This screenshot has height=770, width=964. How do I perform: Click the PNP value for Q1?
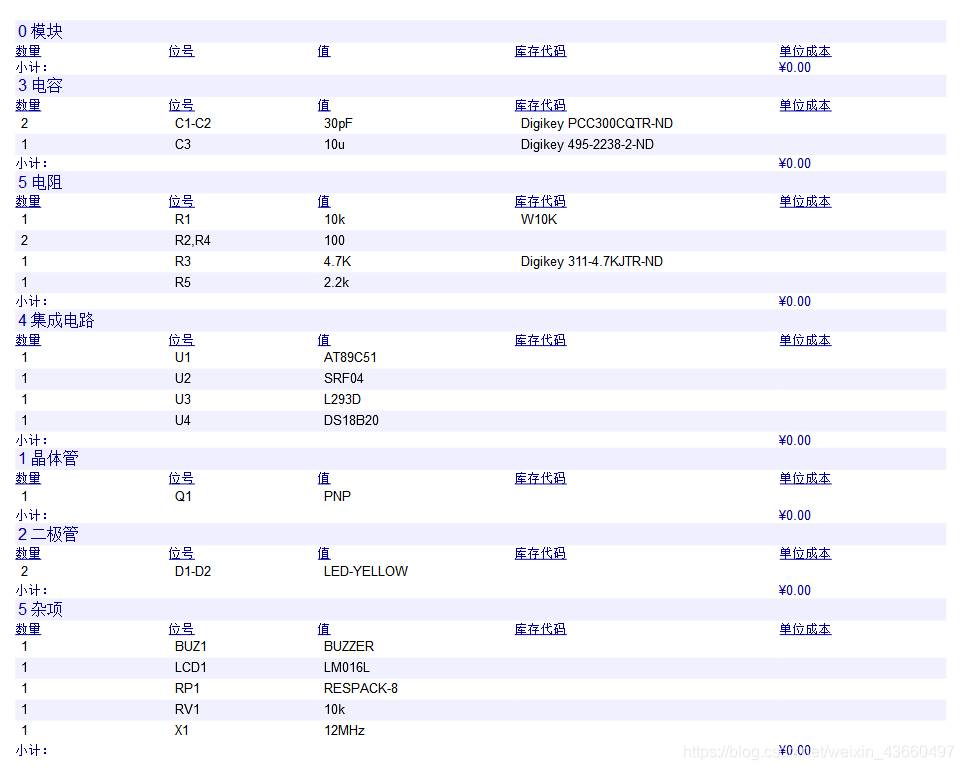[x=338, y=496]
